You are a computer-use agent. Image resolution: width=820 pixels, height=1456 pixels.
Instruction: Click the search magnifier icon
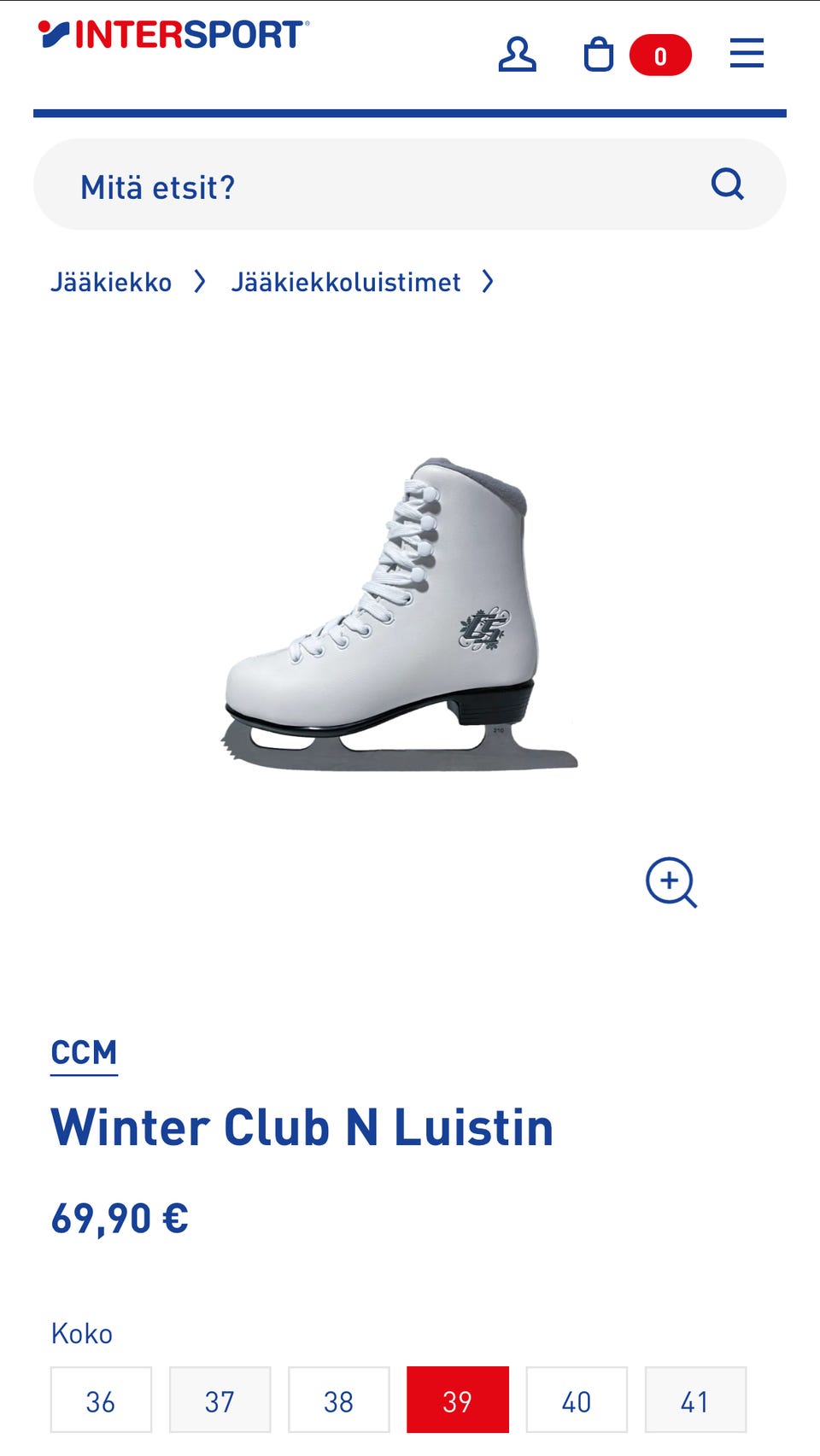click(728, 184)
